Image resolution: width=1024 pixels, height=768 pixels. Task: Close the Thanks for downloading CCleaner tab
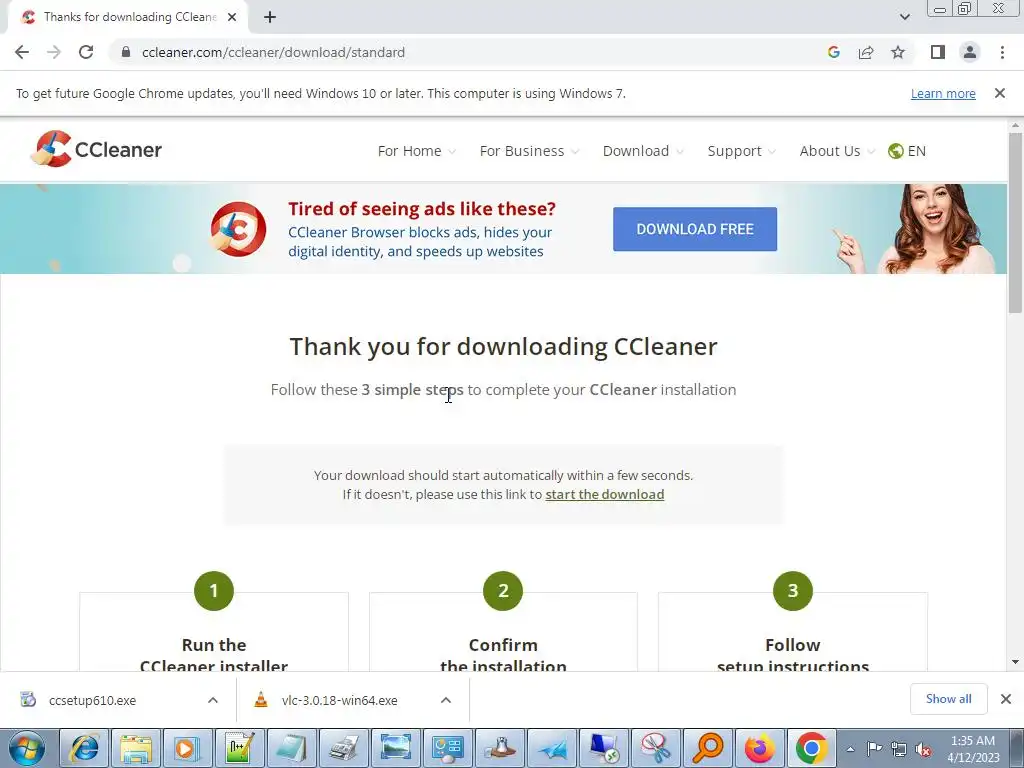pos(232,18)
